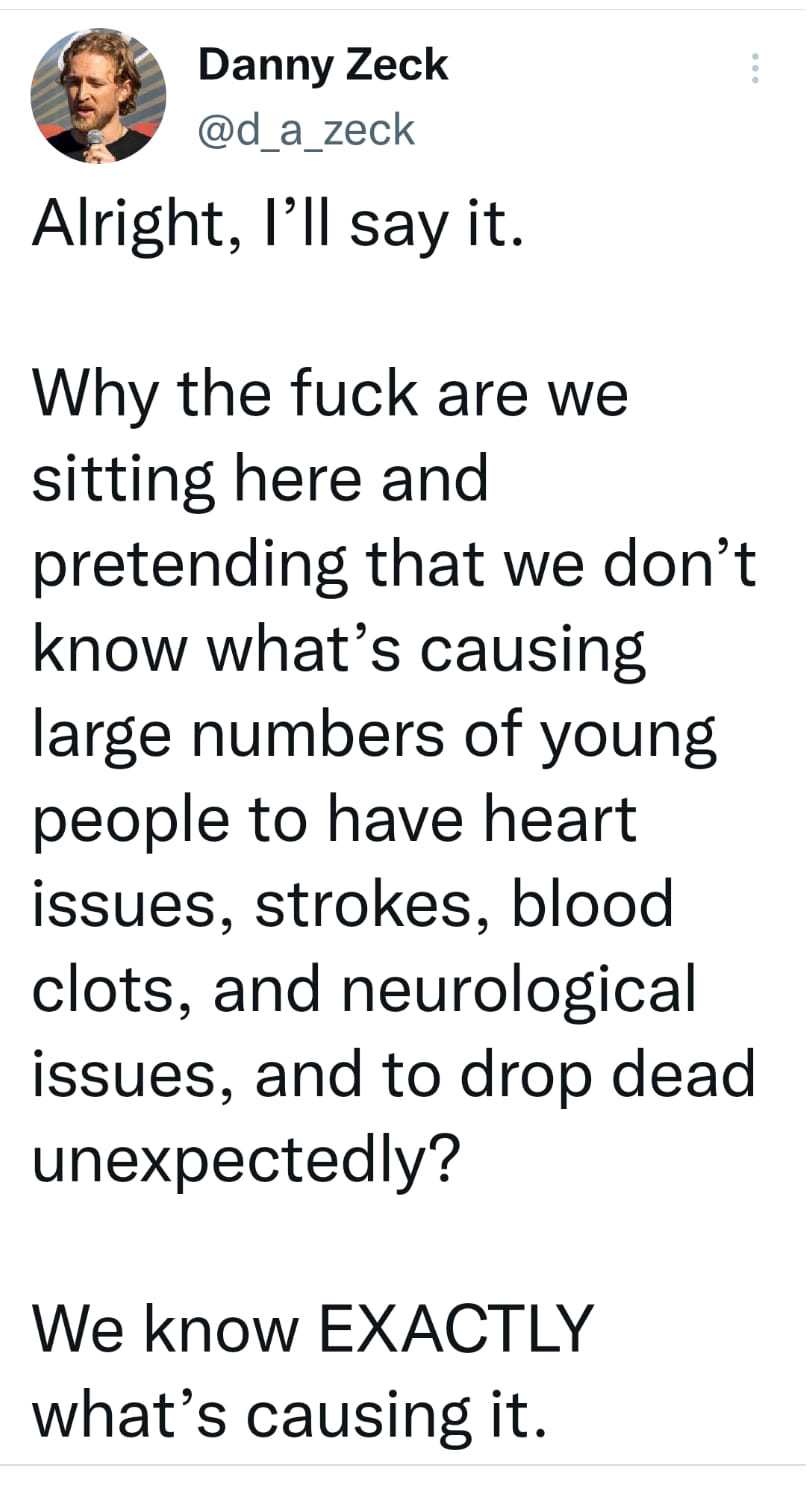Click the line beginning "Why the fuck"
The width and height of the screenshot is (807, 1500).
click(331, 394)
